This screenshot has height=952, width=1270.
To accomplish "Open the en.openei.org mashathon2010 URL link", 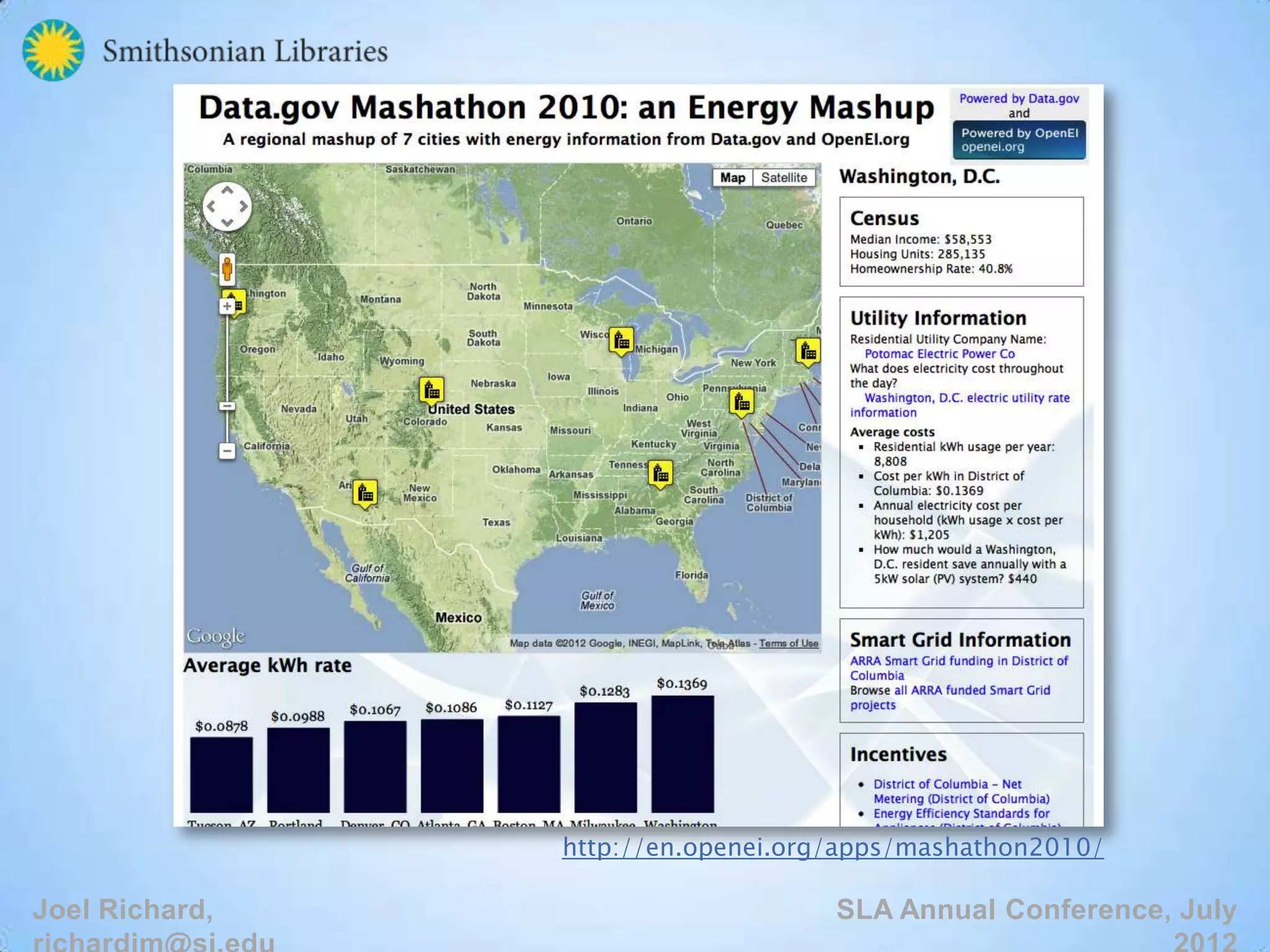I will 833,847.
